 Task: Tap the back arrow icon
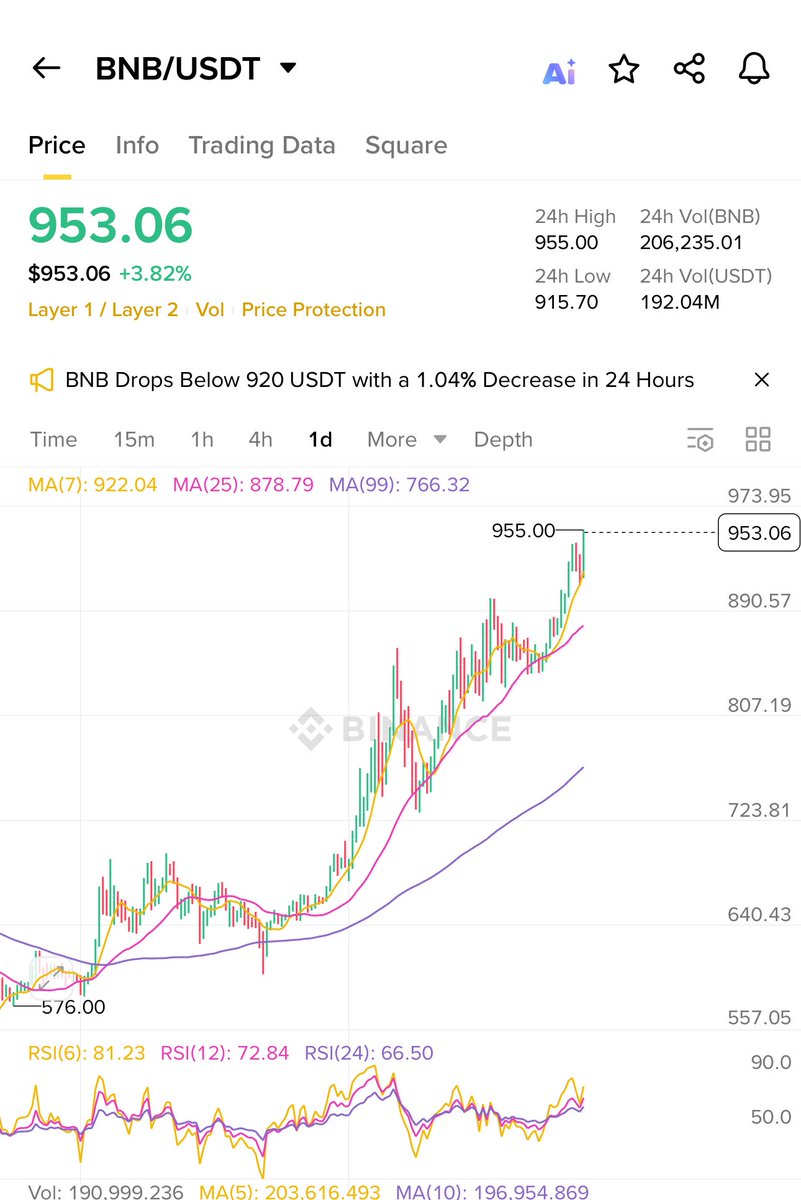[46, 68]
